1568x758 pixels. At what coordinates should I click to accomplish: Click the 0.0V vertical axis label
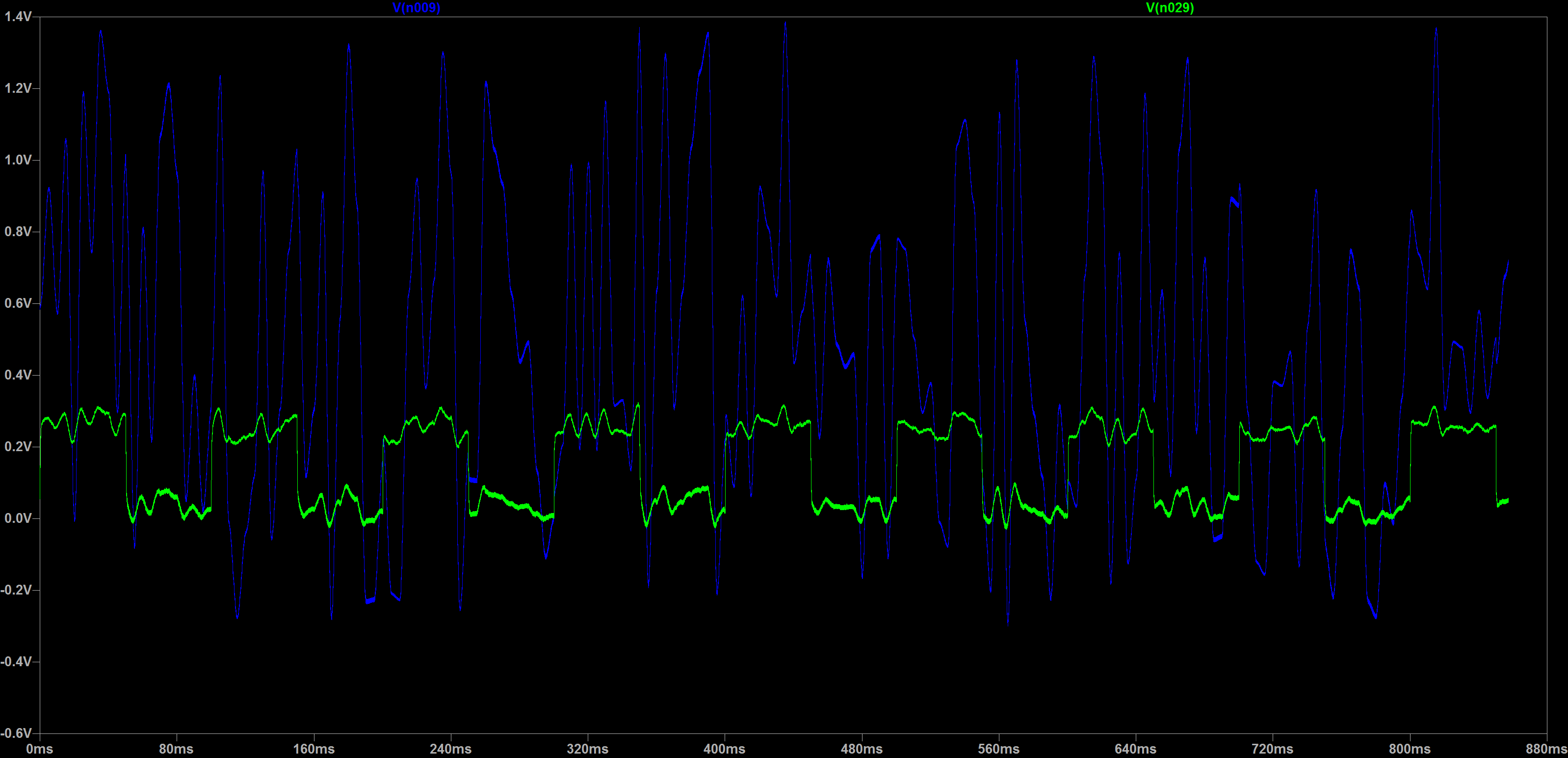(18, 518)
